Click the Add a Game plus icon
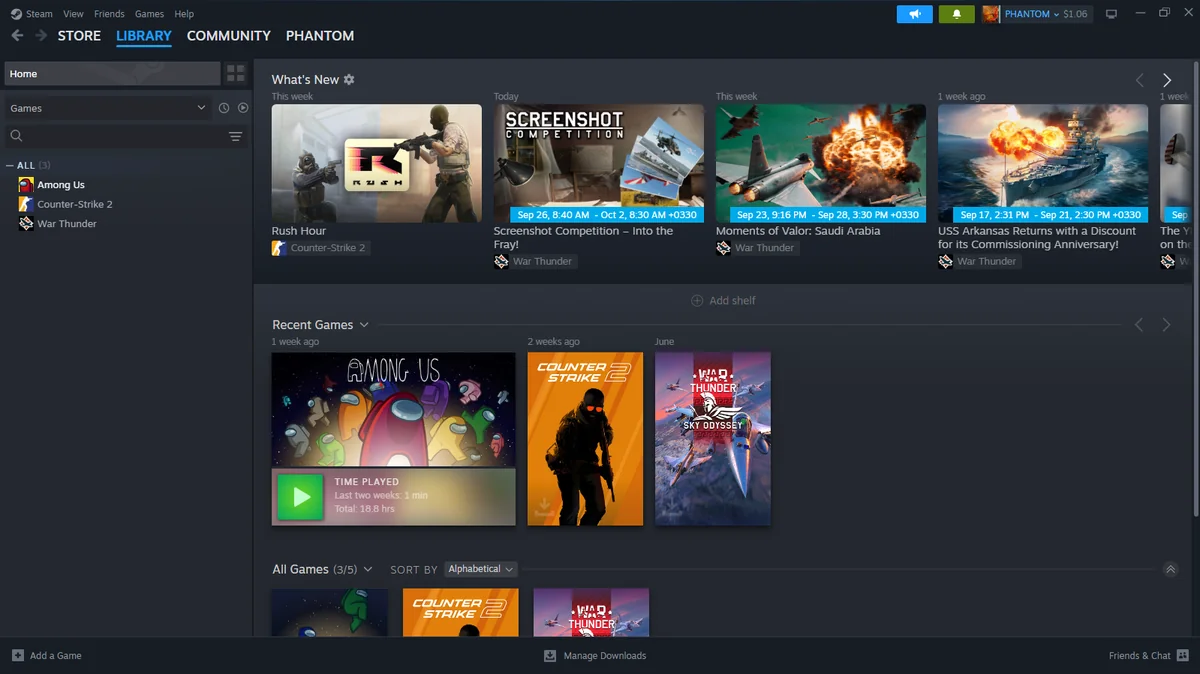Viewport: 1200px width, 674px height. 18,655
